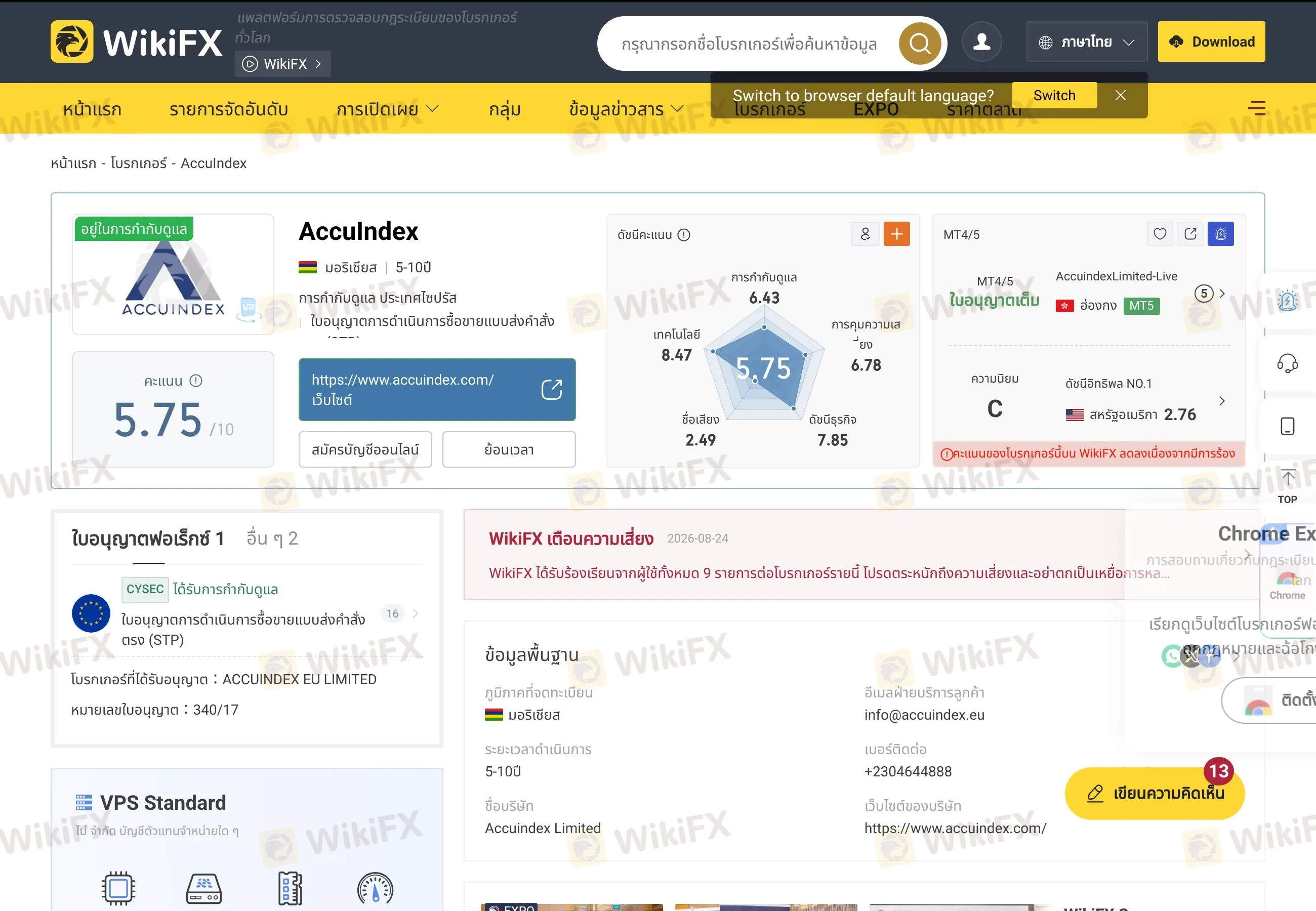This screenshot has width=1316, height=911.
Task: Click the red score-reduced warning notice
Action: coord(1088,454)
